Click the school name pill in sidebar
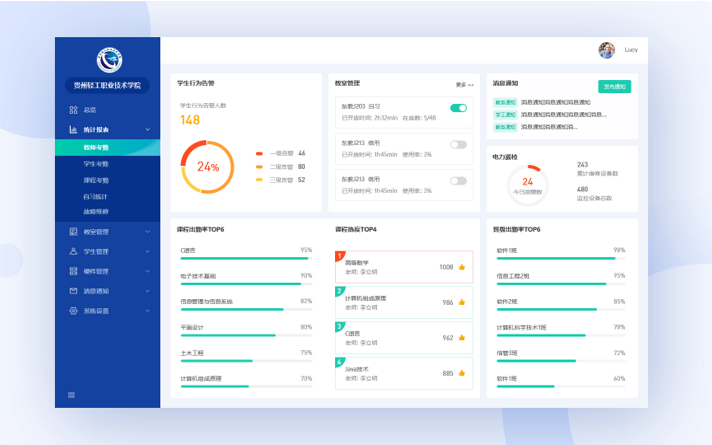 [x=107, y=85]
